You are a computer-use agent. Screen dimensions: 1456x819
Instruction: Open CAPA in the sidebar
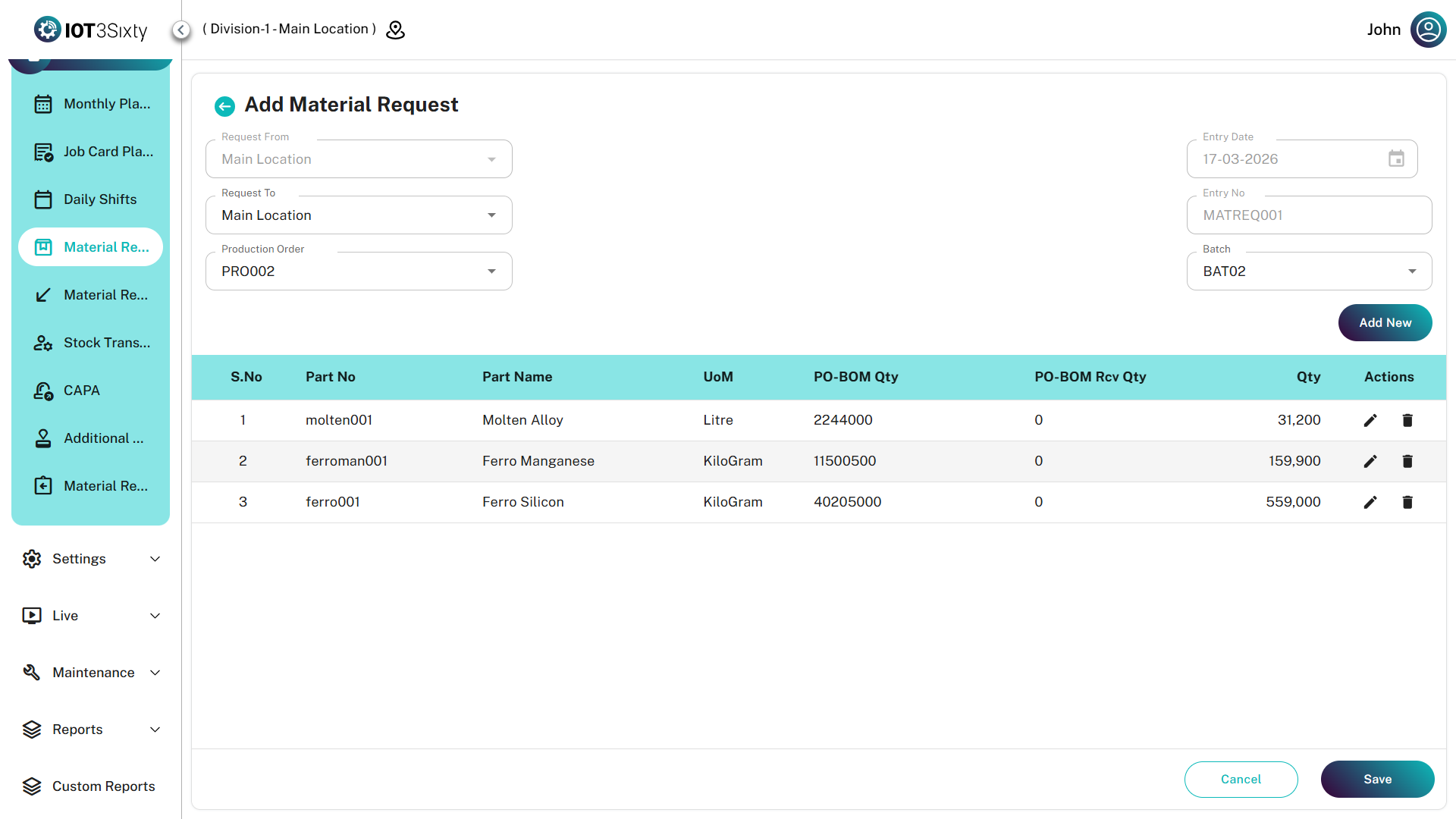point(81,391)
